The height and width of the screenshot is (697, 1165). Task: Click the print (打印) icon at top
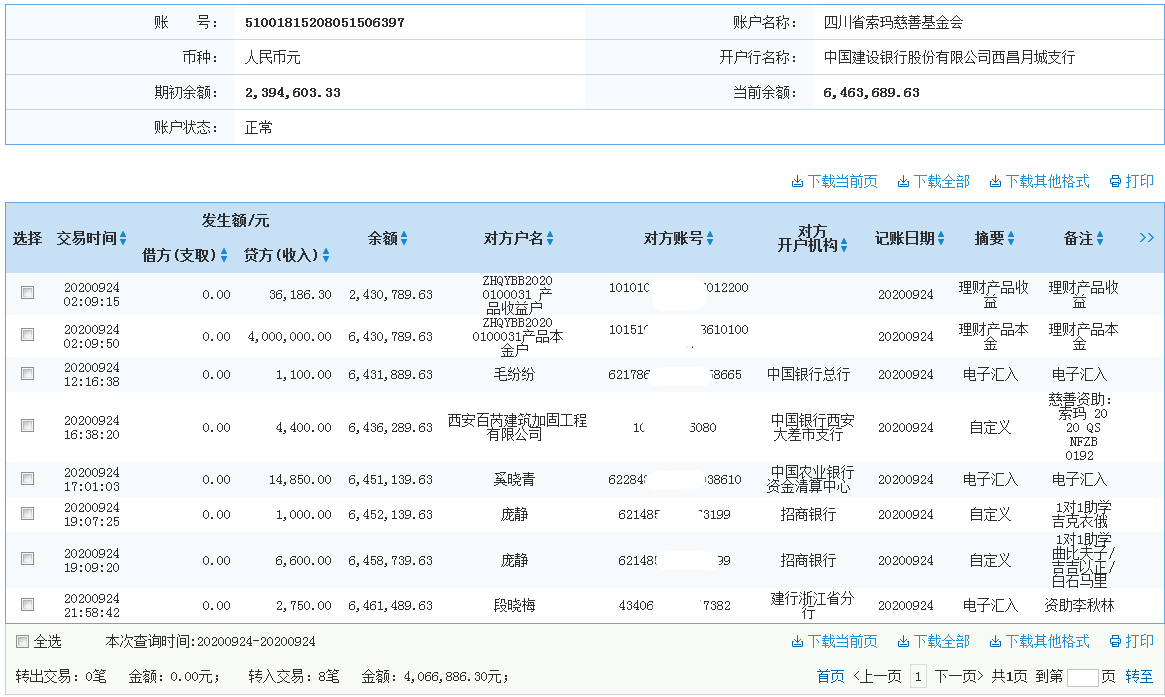point(1131,181)
